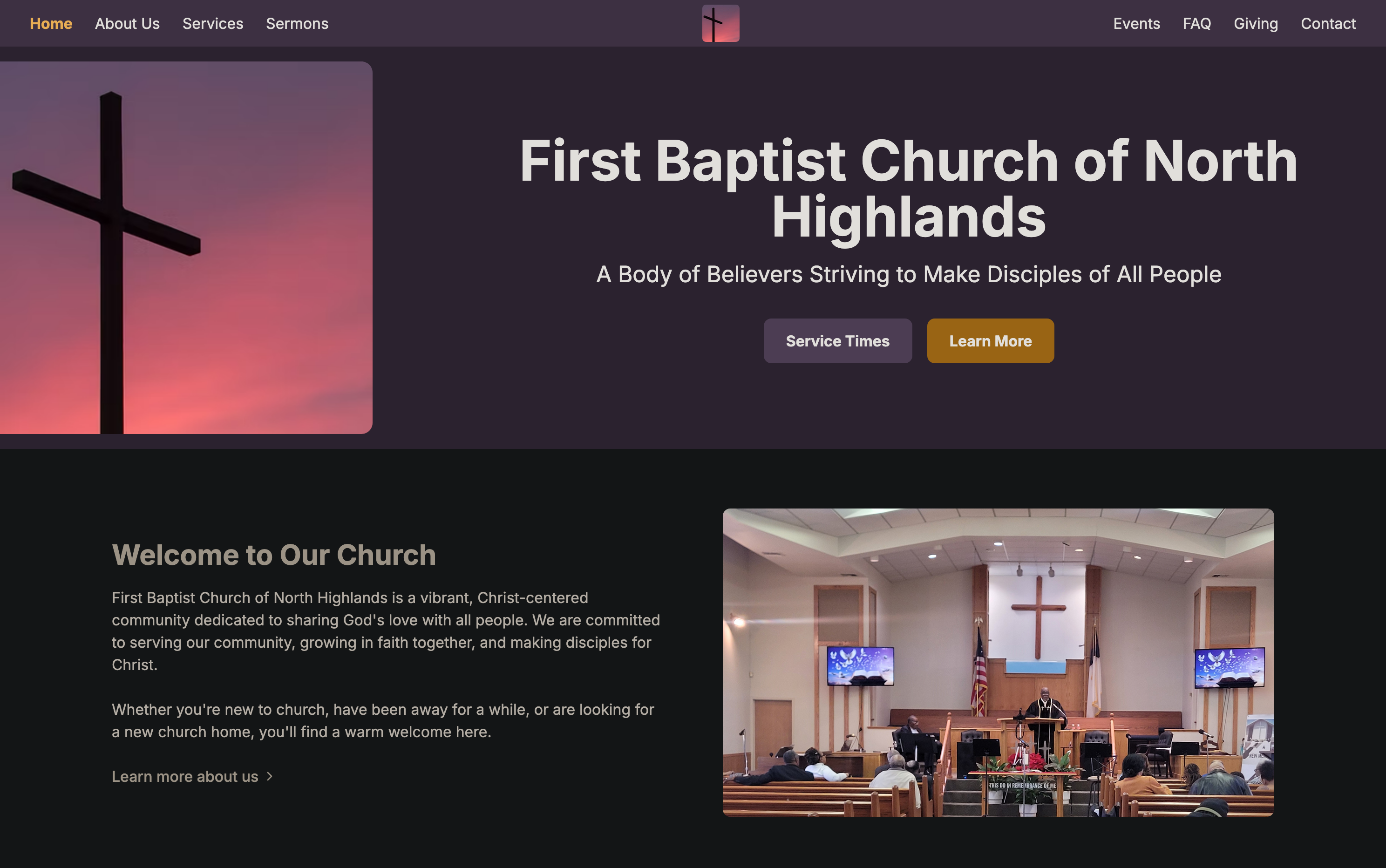Click the chevron beside 'Learn more about us'
Image resolution: width=1386 pixels, height=868 pixels.
269,777
